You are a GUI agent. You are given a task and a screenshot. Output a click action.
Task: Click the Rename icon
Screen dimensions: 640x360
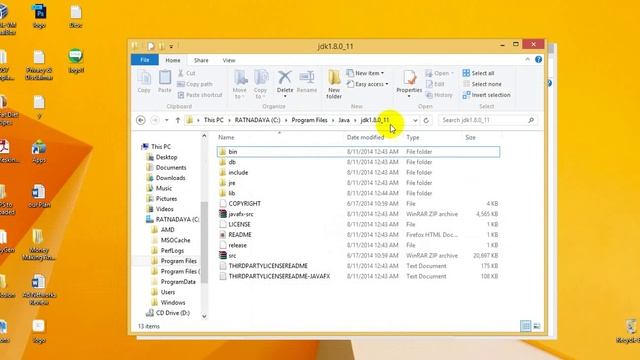click(307, 81)
